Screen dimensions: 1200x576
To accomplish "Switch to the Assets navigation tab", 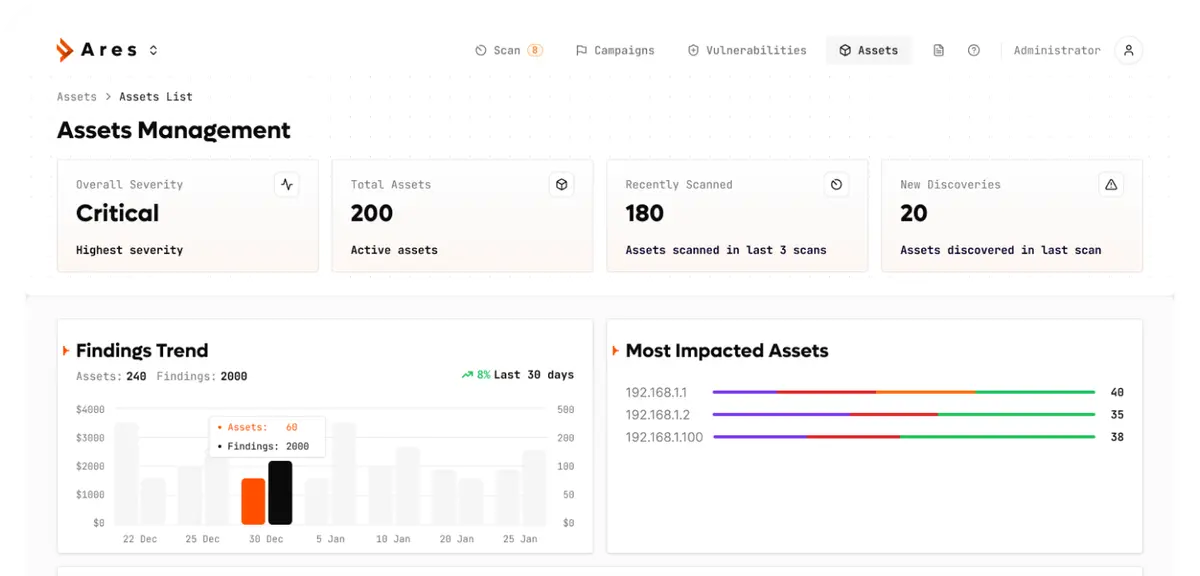I will pyautogui.click(x=868, y=50).
